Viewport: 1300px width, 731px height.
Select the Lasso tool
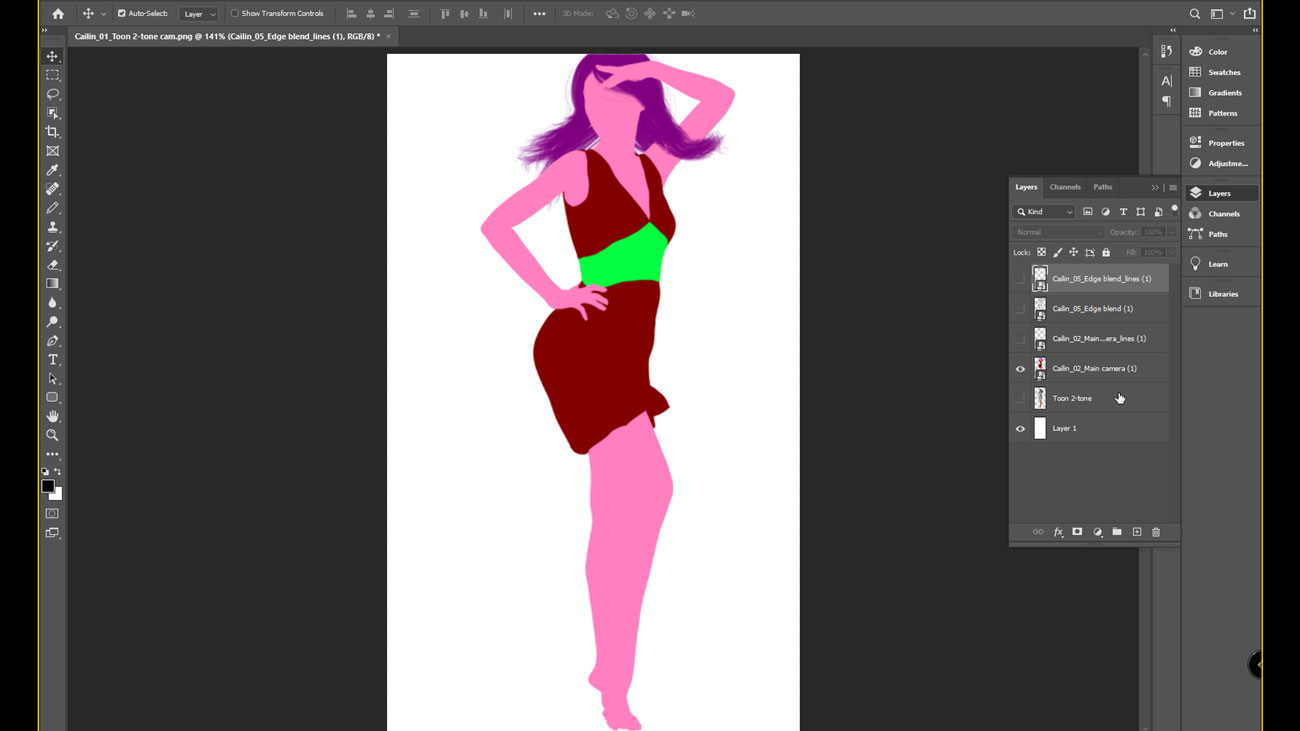click(x=53, y=94)
